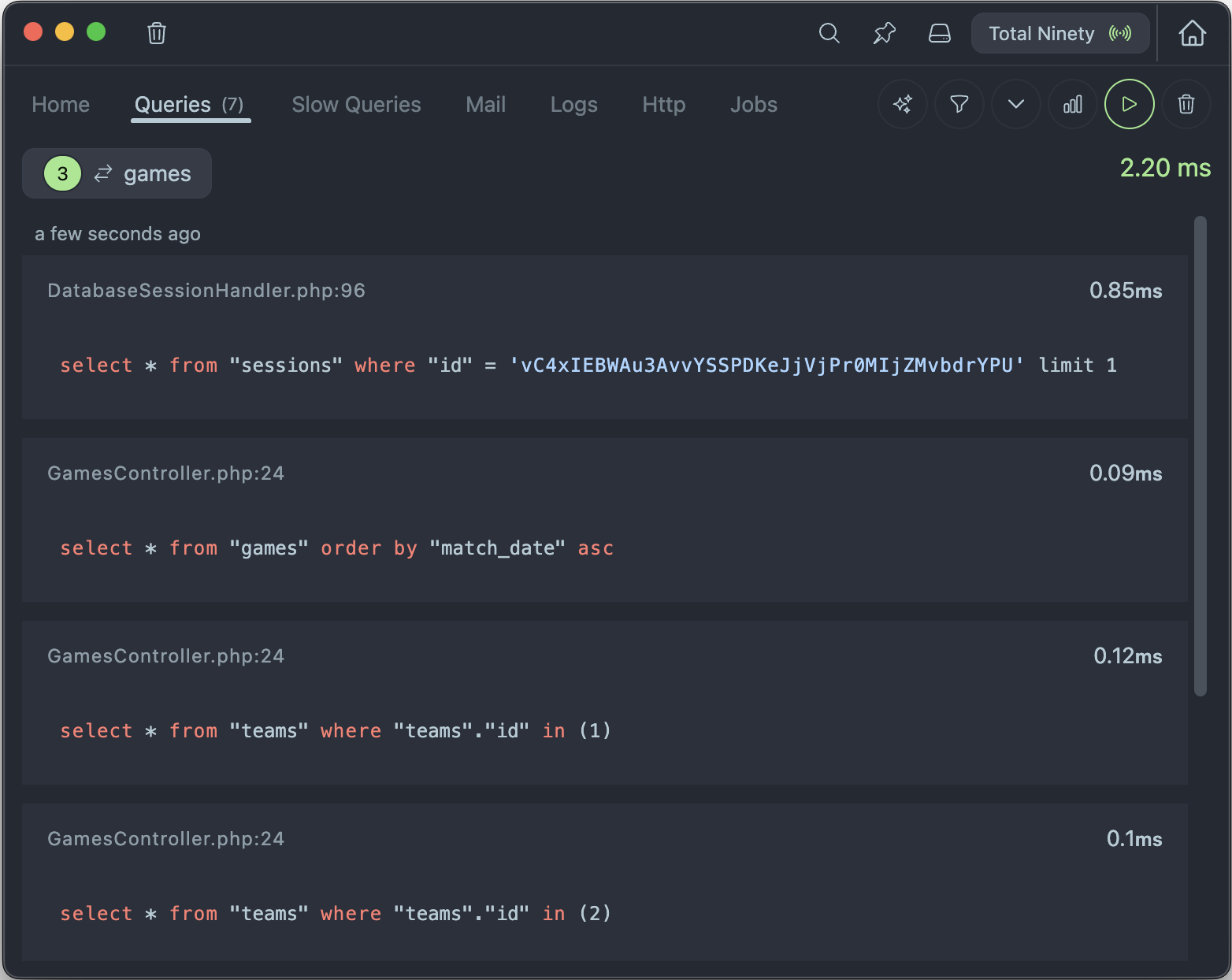Image resolution: width=1232 pixels, height=980 pixels.
Task: Open search using the magnifier icon
Action: 829,33
